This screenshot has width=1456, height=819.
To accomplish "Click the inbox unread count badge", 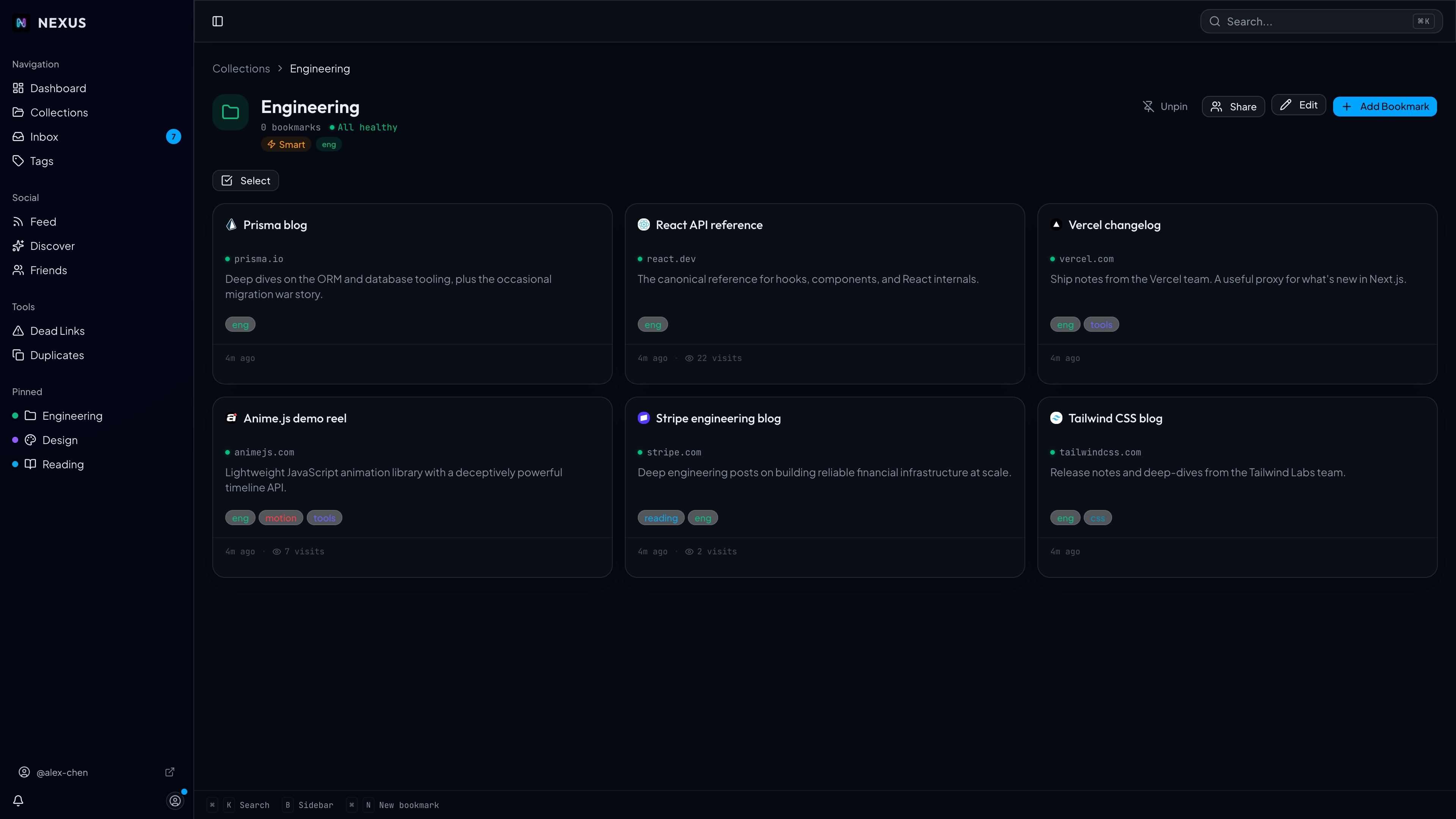I will coord(174,137).
